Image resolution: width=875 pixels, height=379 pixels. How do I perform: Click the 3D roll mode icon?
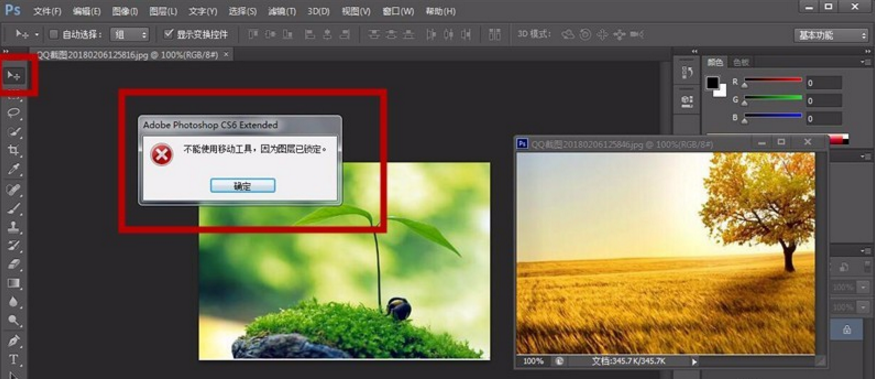tap(585, 35)
